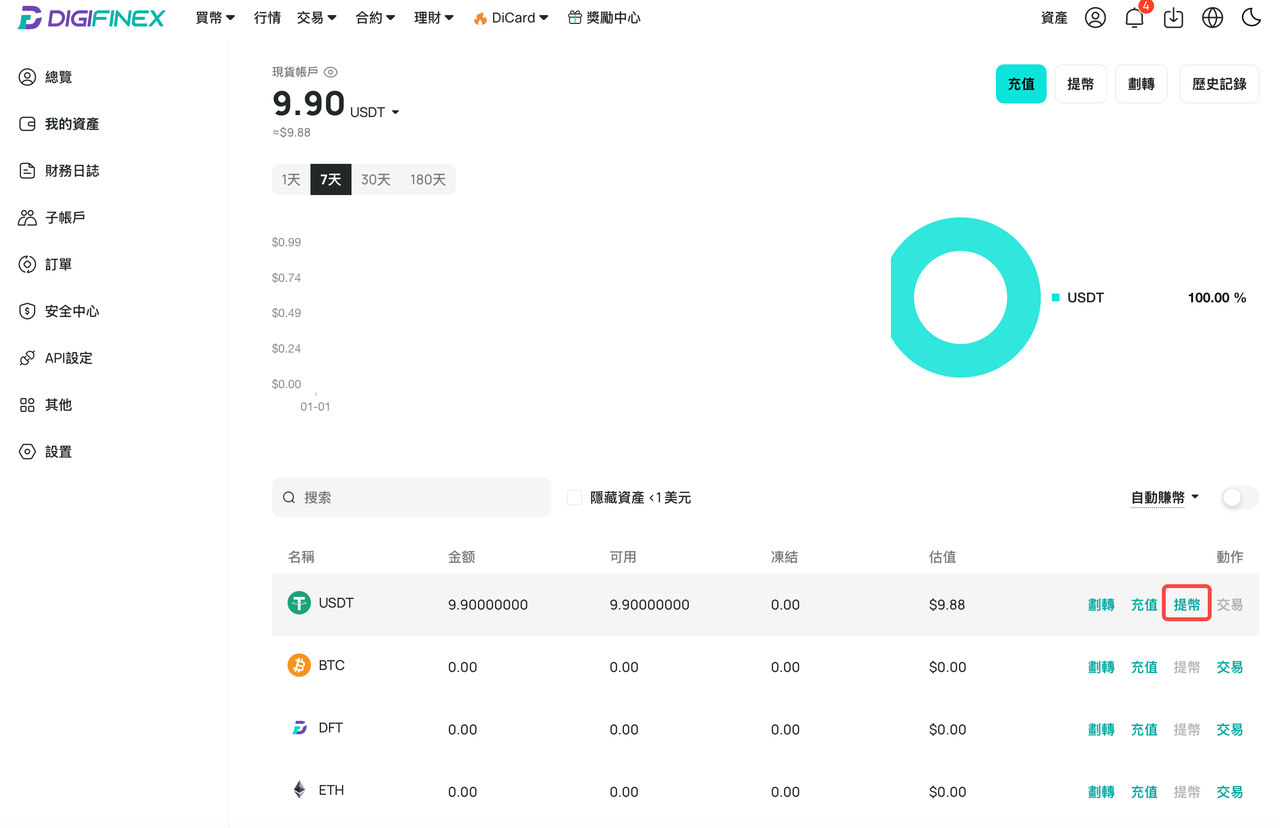Open 行情 in the top menu
This screenshot has height=828, width=1280.
267,18
